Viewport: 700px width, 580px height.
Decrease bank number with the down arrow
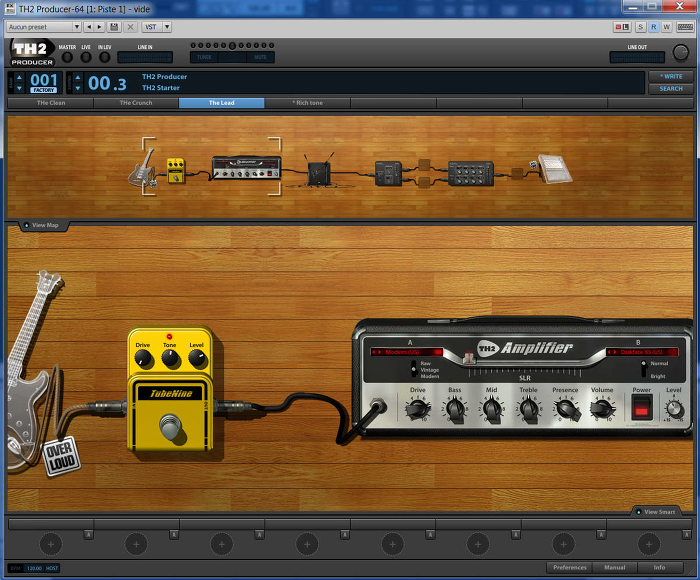tap(19, 88)
